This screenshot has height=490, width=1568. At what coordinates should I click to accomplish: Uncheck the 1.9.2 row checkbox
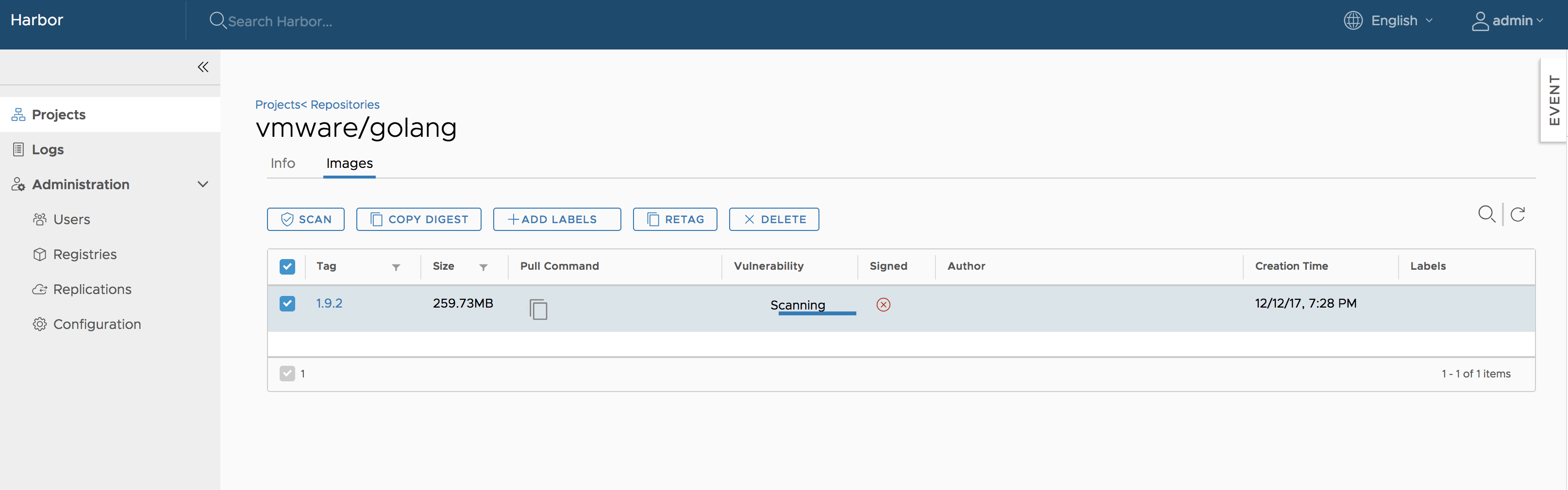287,303
